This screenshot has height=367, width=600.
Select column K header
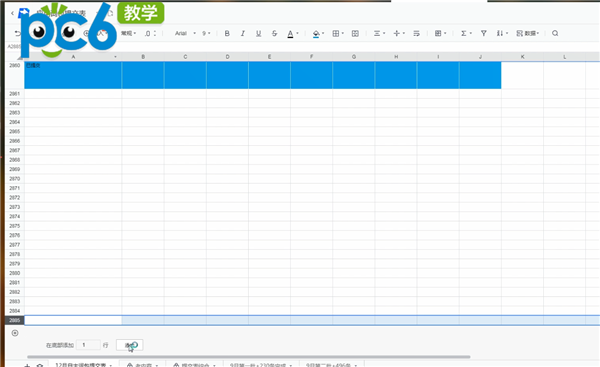pyautogui.click(x=522, y=57)
